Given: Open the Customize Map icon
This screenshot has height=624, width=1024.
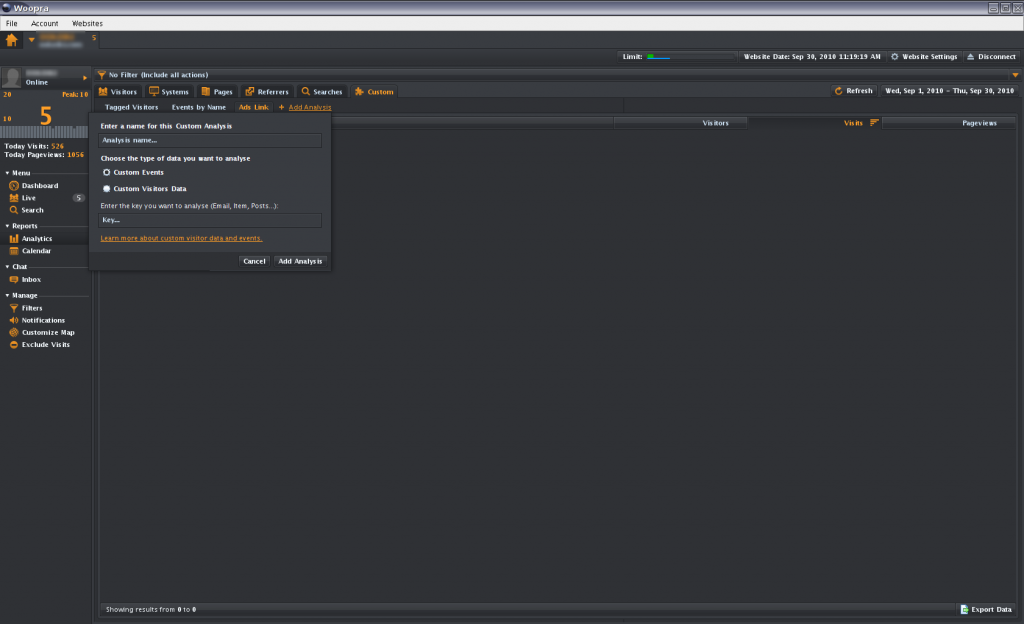Looking at the screenshot, I should point(14,332).
